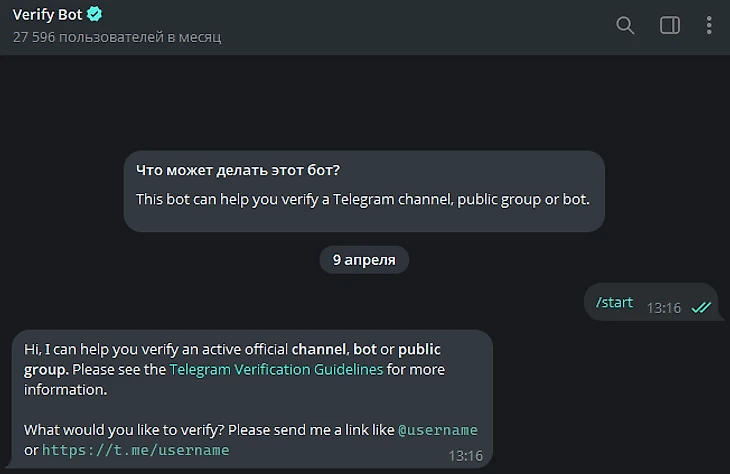Click the blue verified badge next to Verify Bot
Screen dimensions: 730x474
pos(95,15)
